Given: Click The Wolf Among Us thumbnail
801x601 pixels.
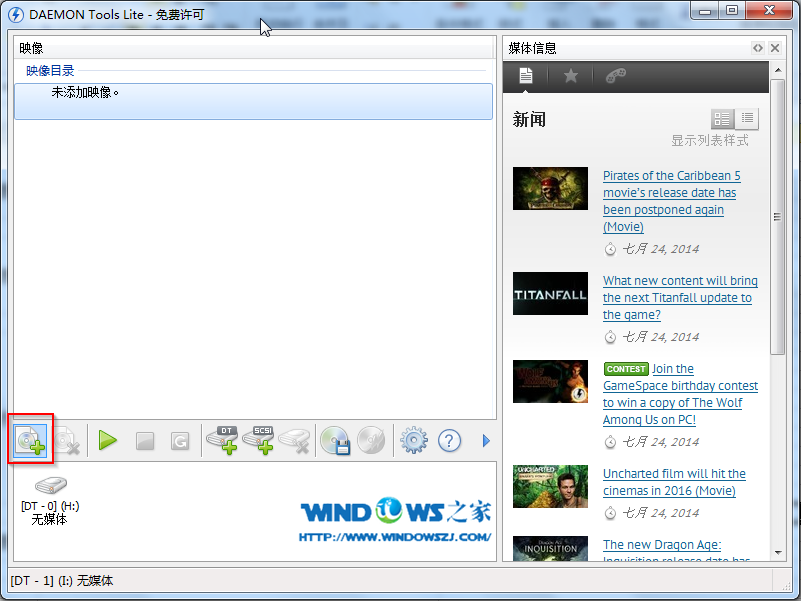Looking at the screenshot, I should coord(550,381).
